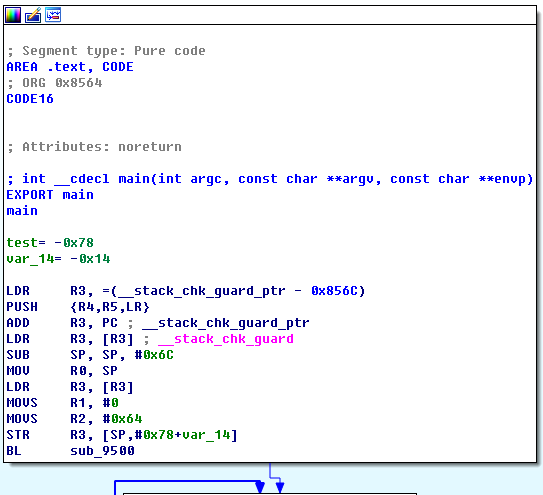Click the node color palette icon
Viewport: 543px width, 495px height.
(13, 15)
